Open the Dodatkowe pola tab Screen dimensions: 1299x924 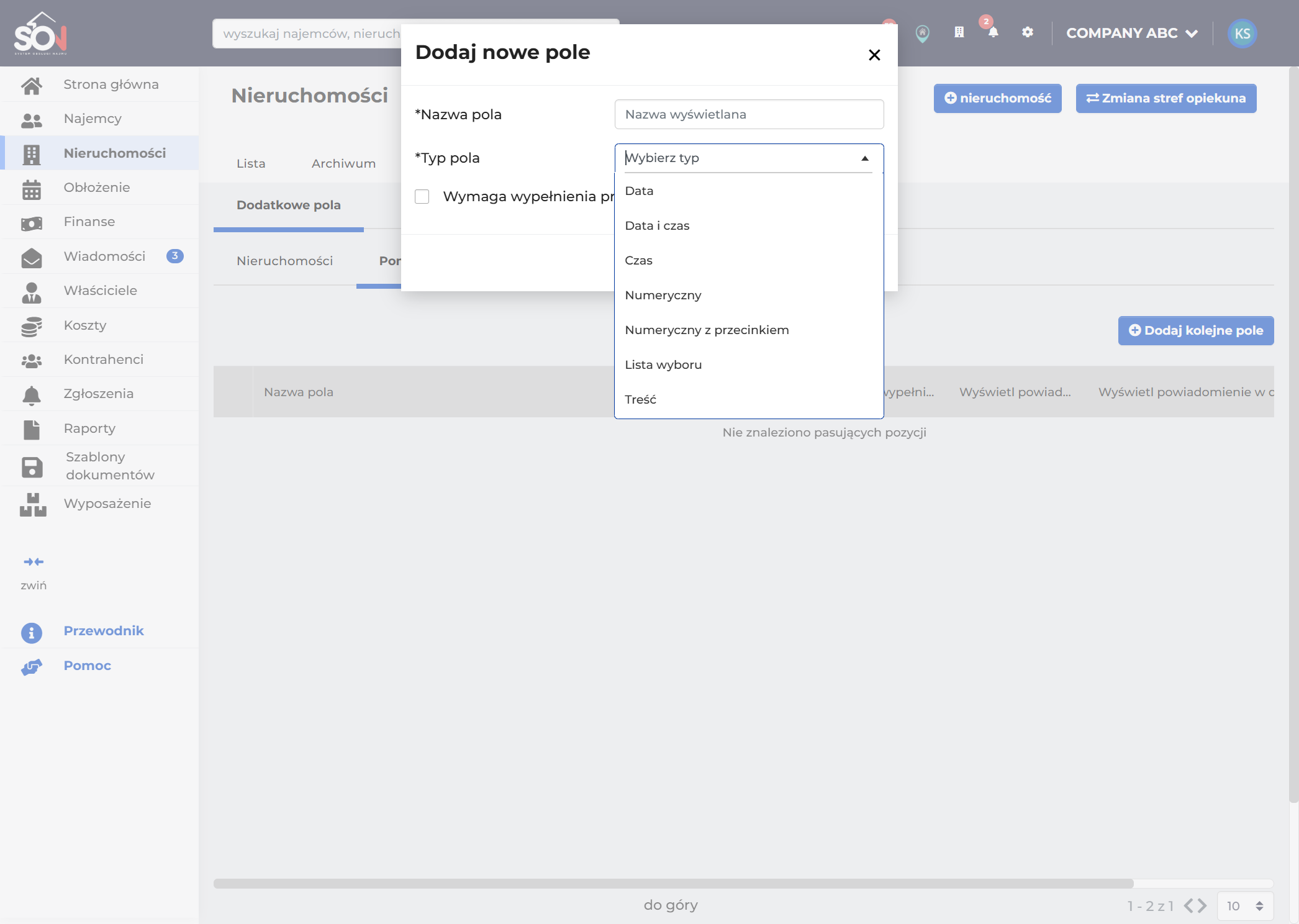pyautogui.click(x=289, y=206)
